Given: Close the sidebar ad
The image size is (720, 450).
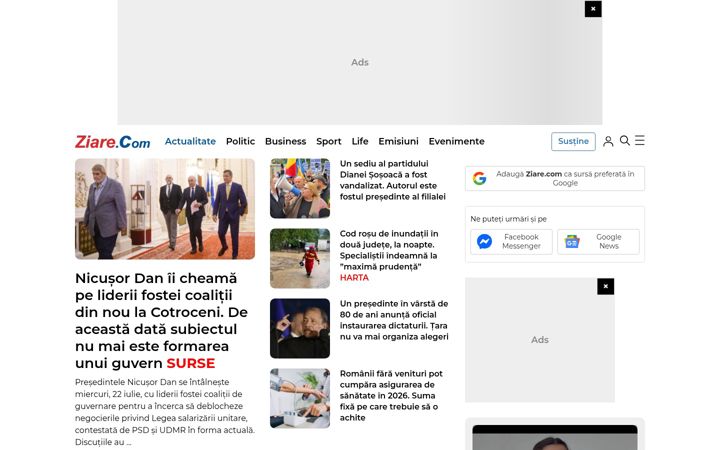Looking at the screenshot, I should pyautogui.click(x=606, y=287).
